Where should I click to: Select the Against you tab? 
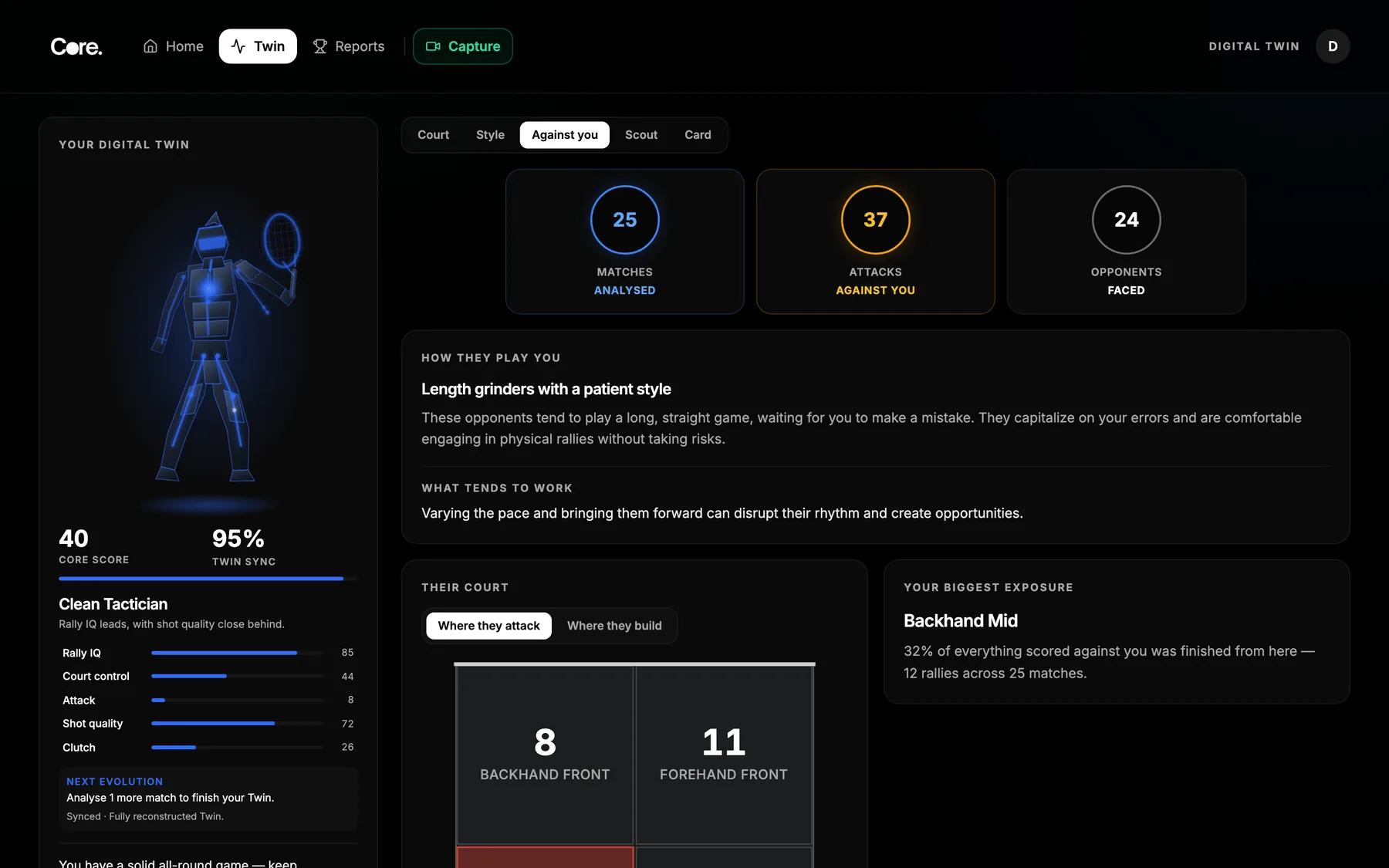click(x=565, y=135)
